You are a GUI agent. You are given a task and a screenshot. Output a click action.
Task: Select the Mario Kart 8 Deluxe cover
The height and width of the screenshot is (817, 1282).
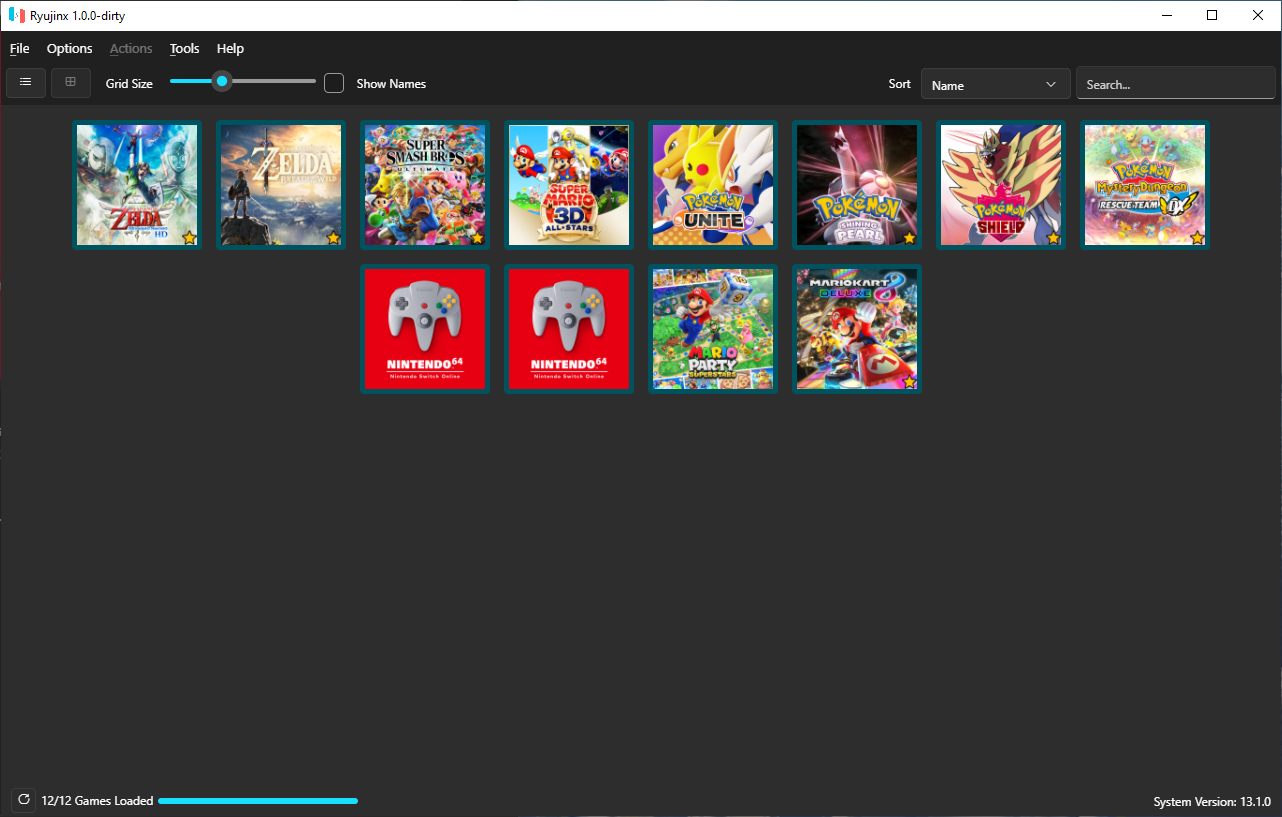pyautogui.click(x=856, y=328)
